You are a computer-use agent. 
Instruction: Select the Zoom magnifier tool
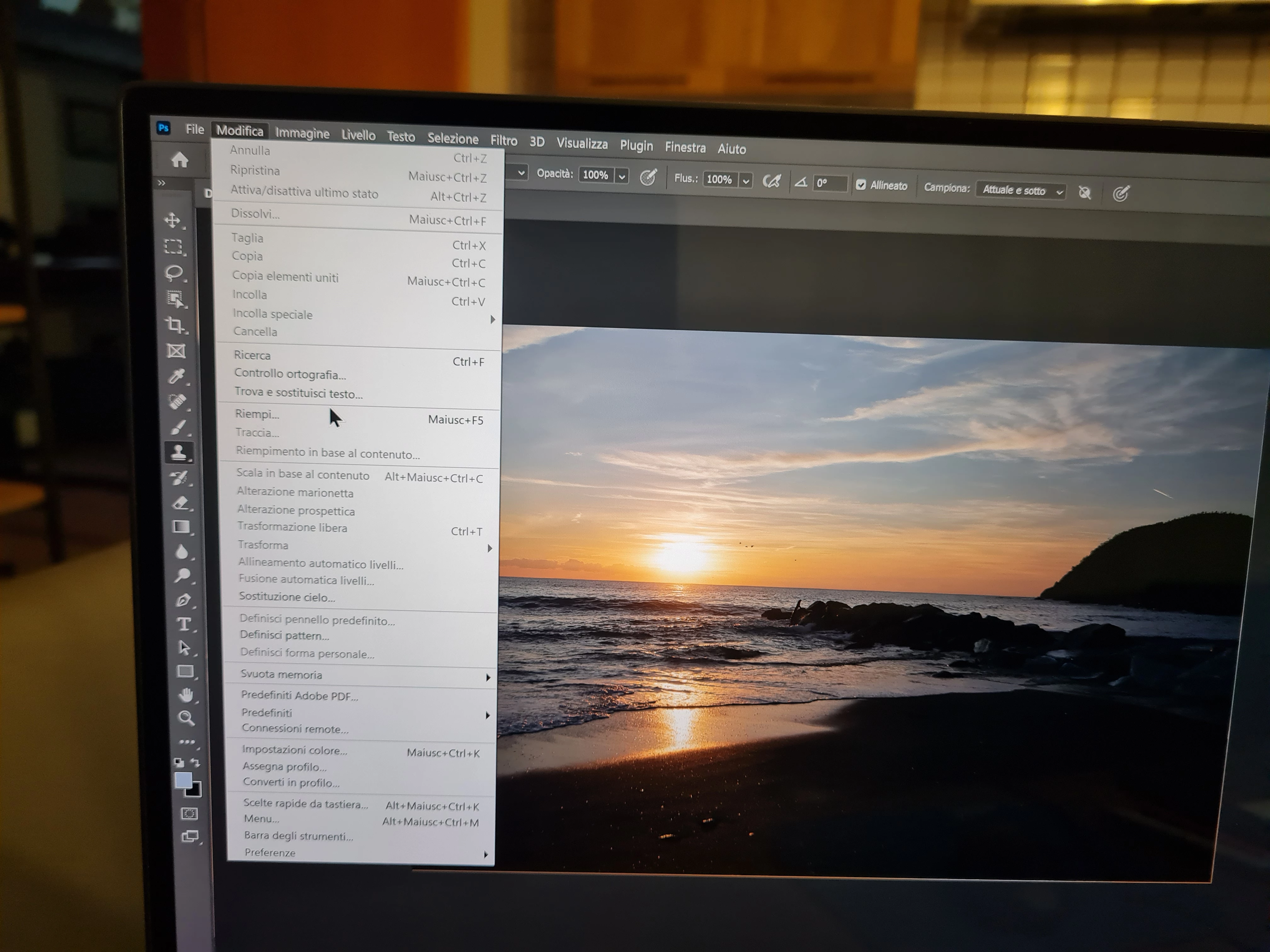[x=186, y=718]
